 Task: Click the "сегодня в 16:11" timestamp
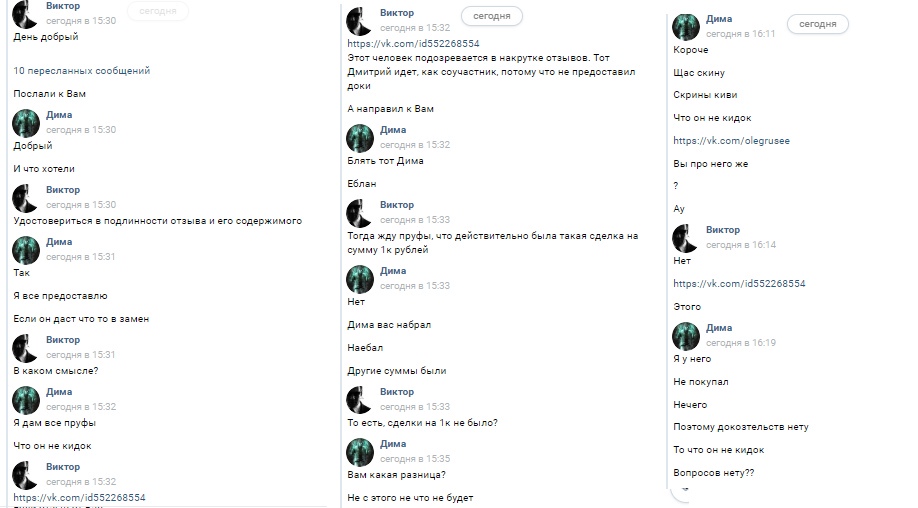(741, 34)
